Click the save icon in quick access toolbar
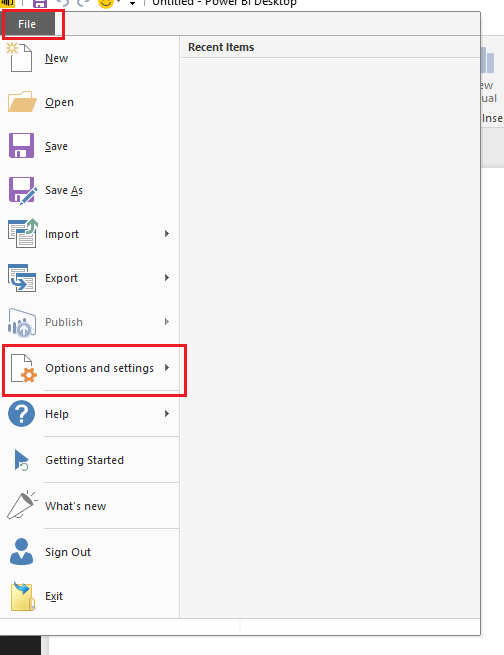 click(x=40, y=3)
